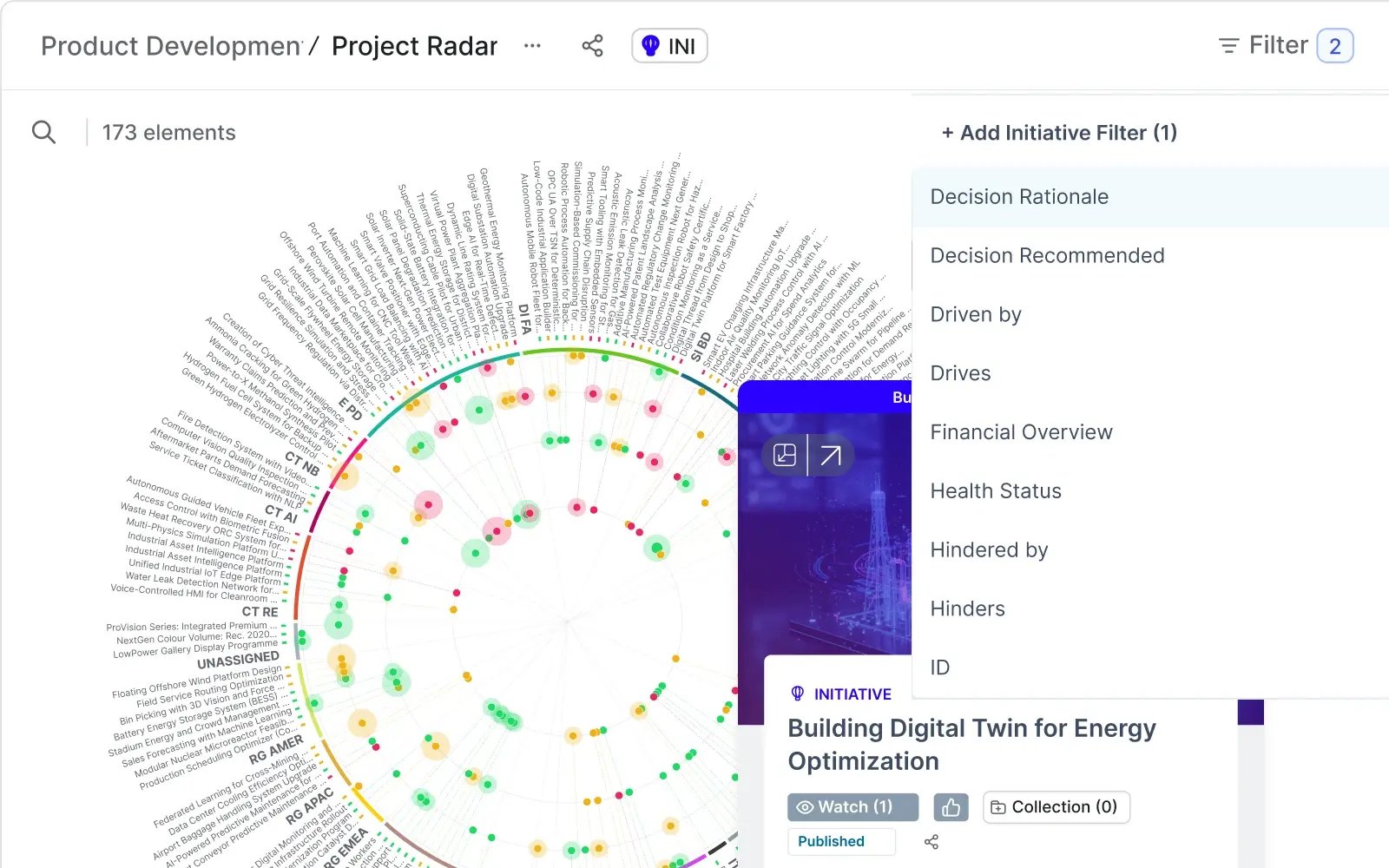This screenshot has height=868, width=1389.
Task: Select Financial Overview option
Action: click(x=1150, y=432)
